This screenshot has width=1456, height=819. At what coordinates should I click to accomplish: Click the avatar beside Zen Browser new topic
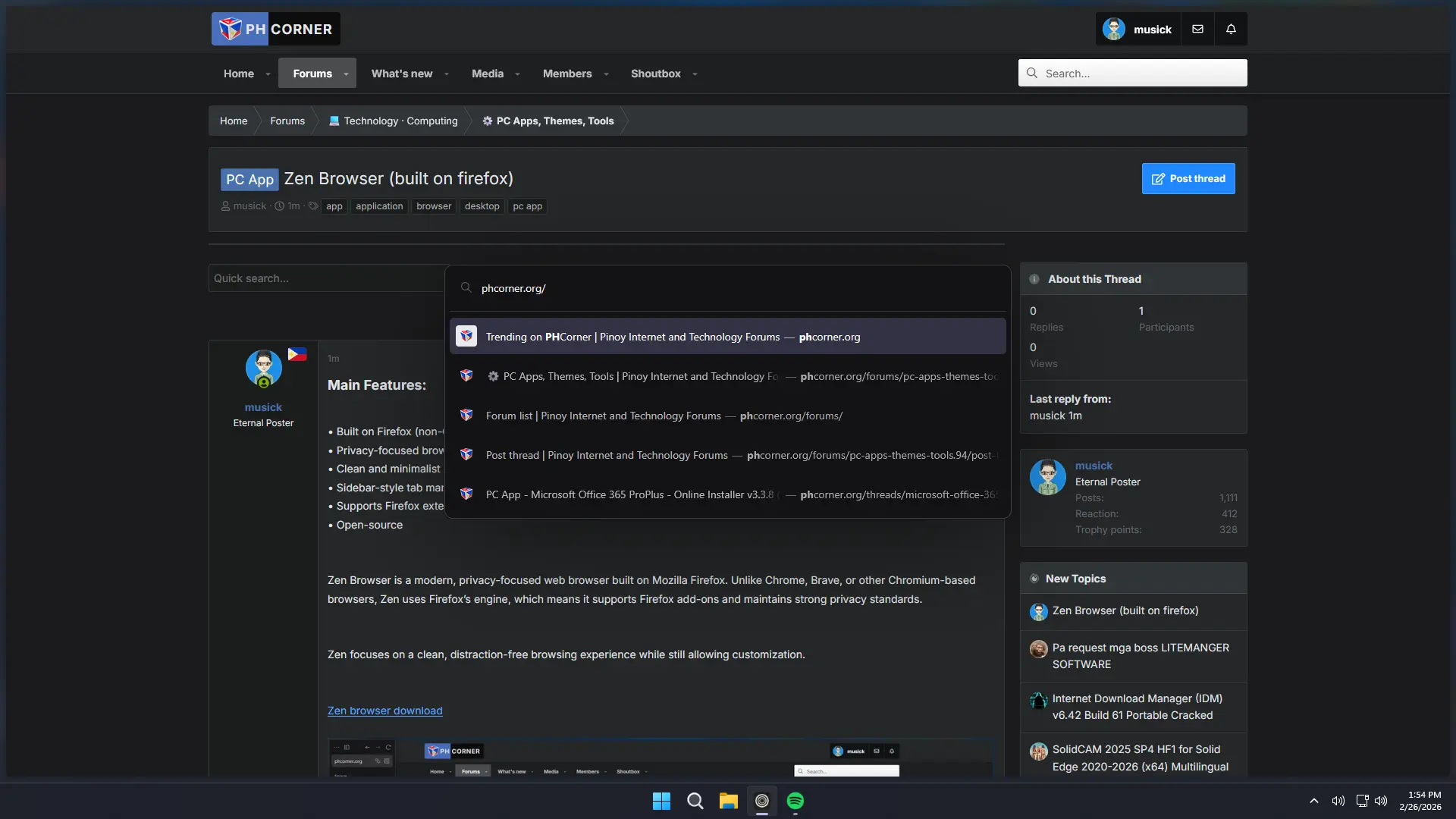pyautogui.click(x=1039, y=612)
